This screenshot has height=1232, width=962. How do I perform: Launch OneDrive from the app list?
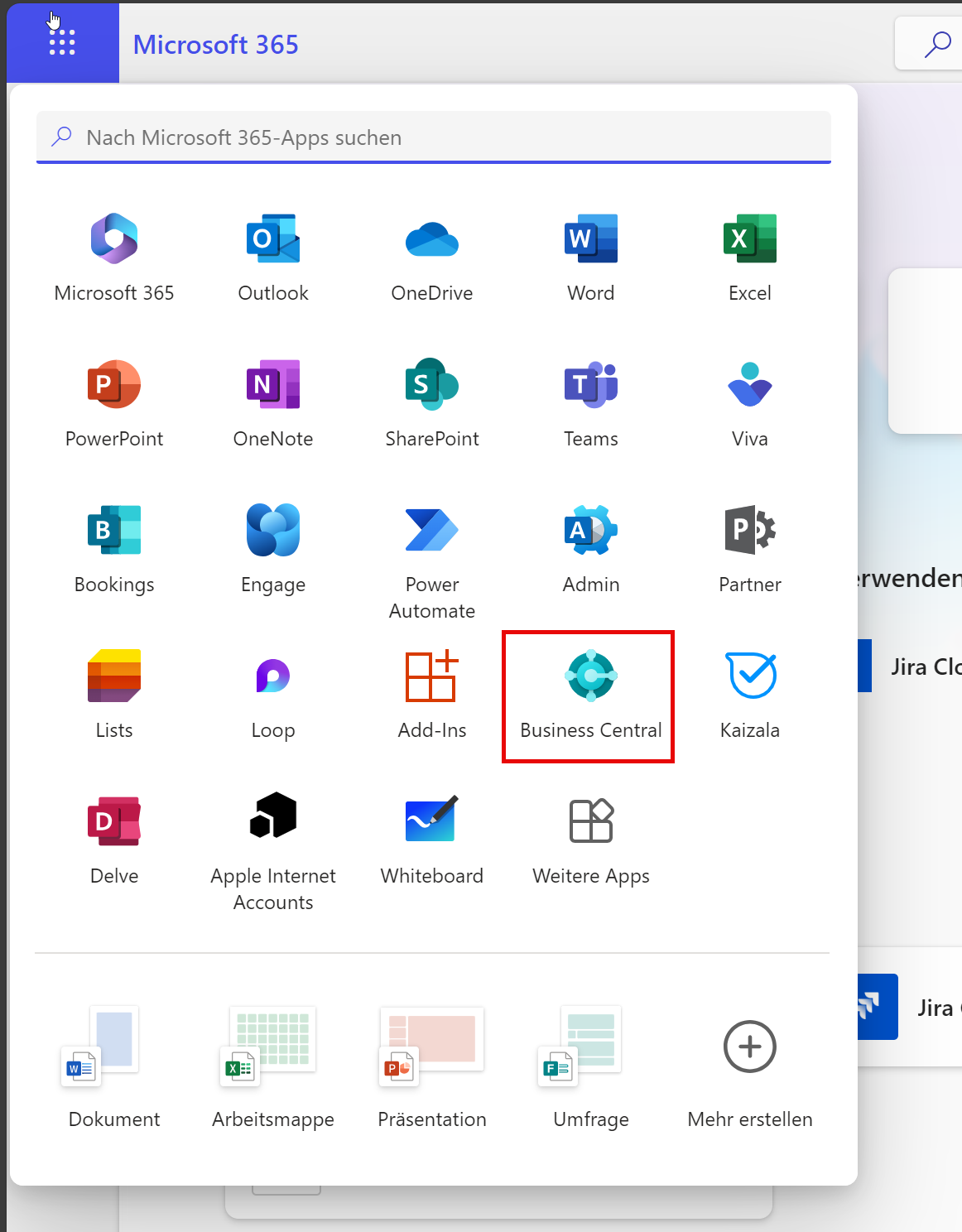click(431, 257)
